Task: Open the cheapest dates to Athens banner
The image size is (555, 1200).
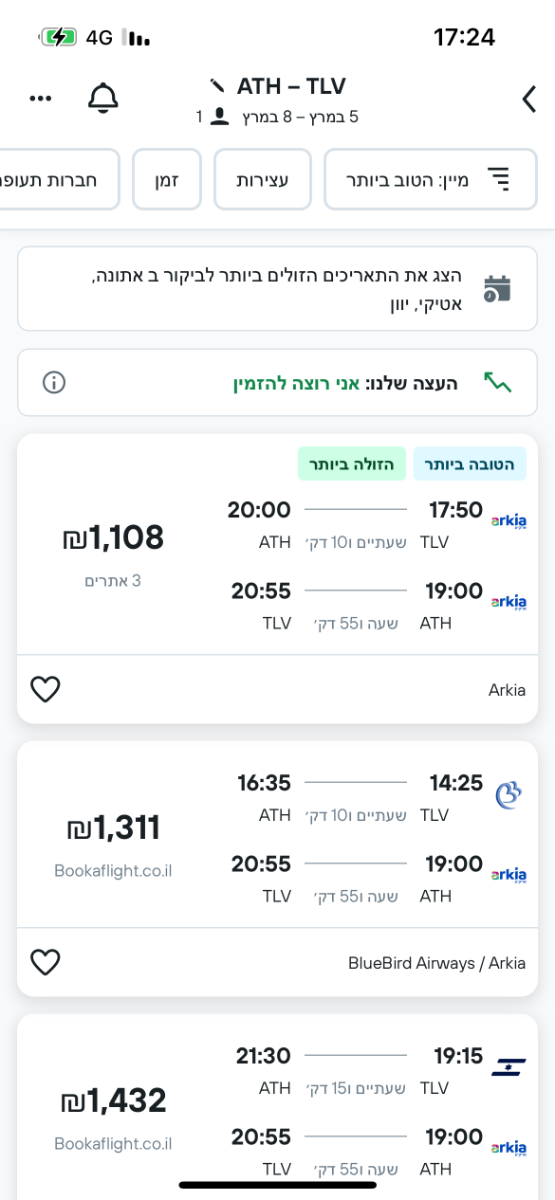Action: click(x=277, y=288)
